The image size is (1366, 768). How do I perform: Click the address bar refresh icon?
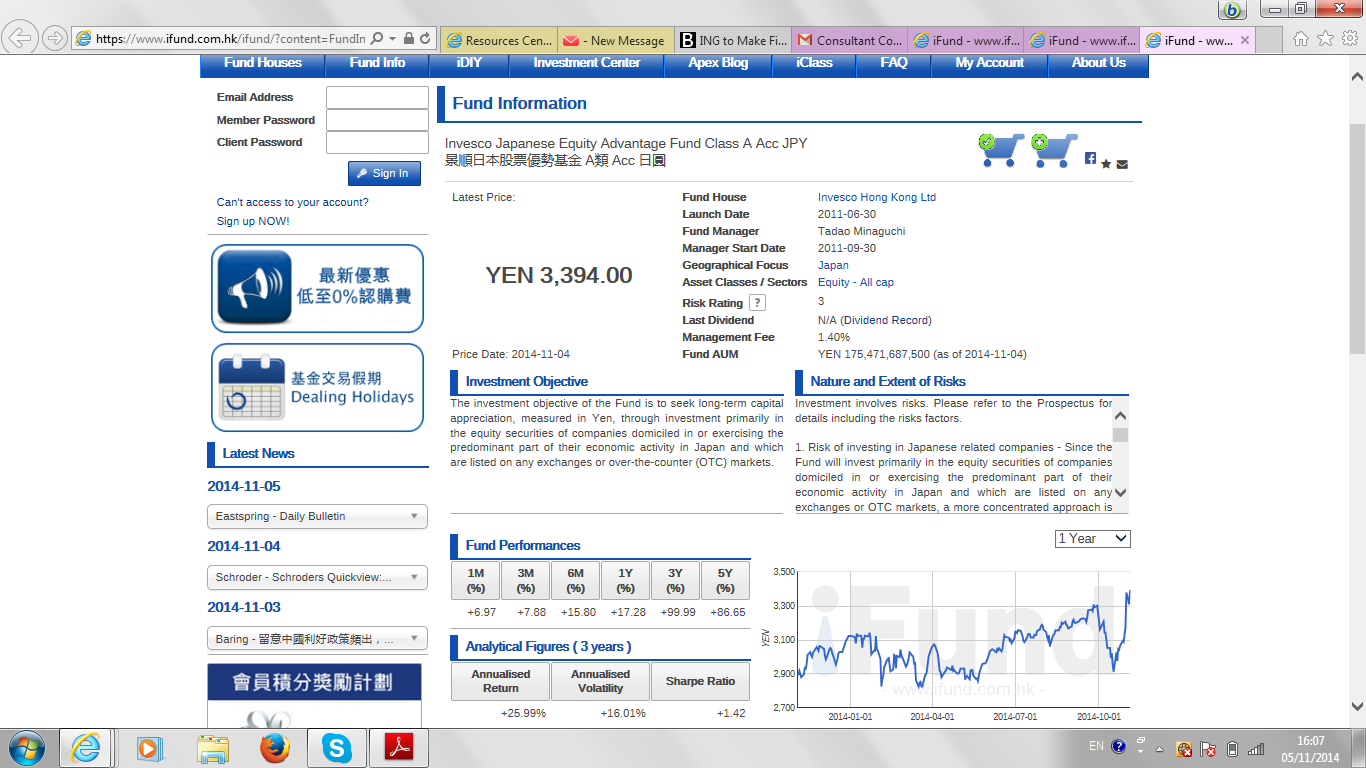click(426, 39)
